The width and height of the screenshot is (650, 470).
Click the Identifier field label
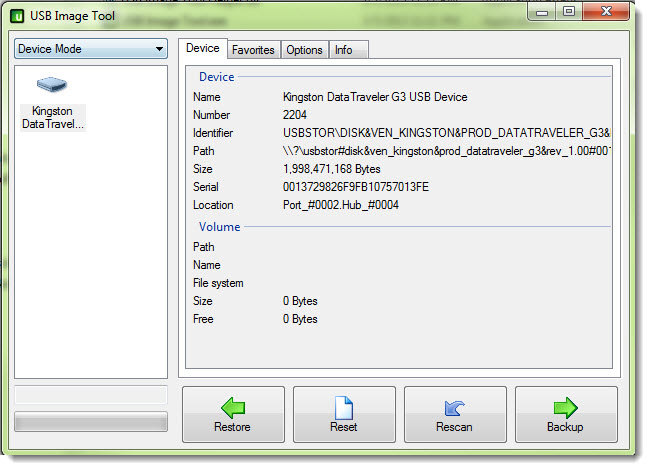213,133
